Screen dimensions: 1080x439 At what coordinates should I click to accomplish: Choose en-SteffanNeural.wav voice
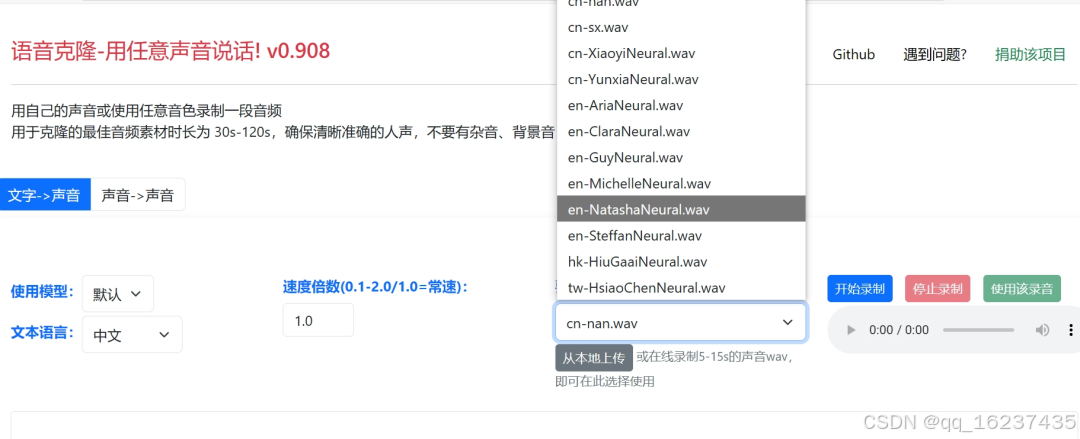pos(681,236)
